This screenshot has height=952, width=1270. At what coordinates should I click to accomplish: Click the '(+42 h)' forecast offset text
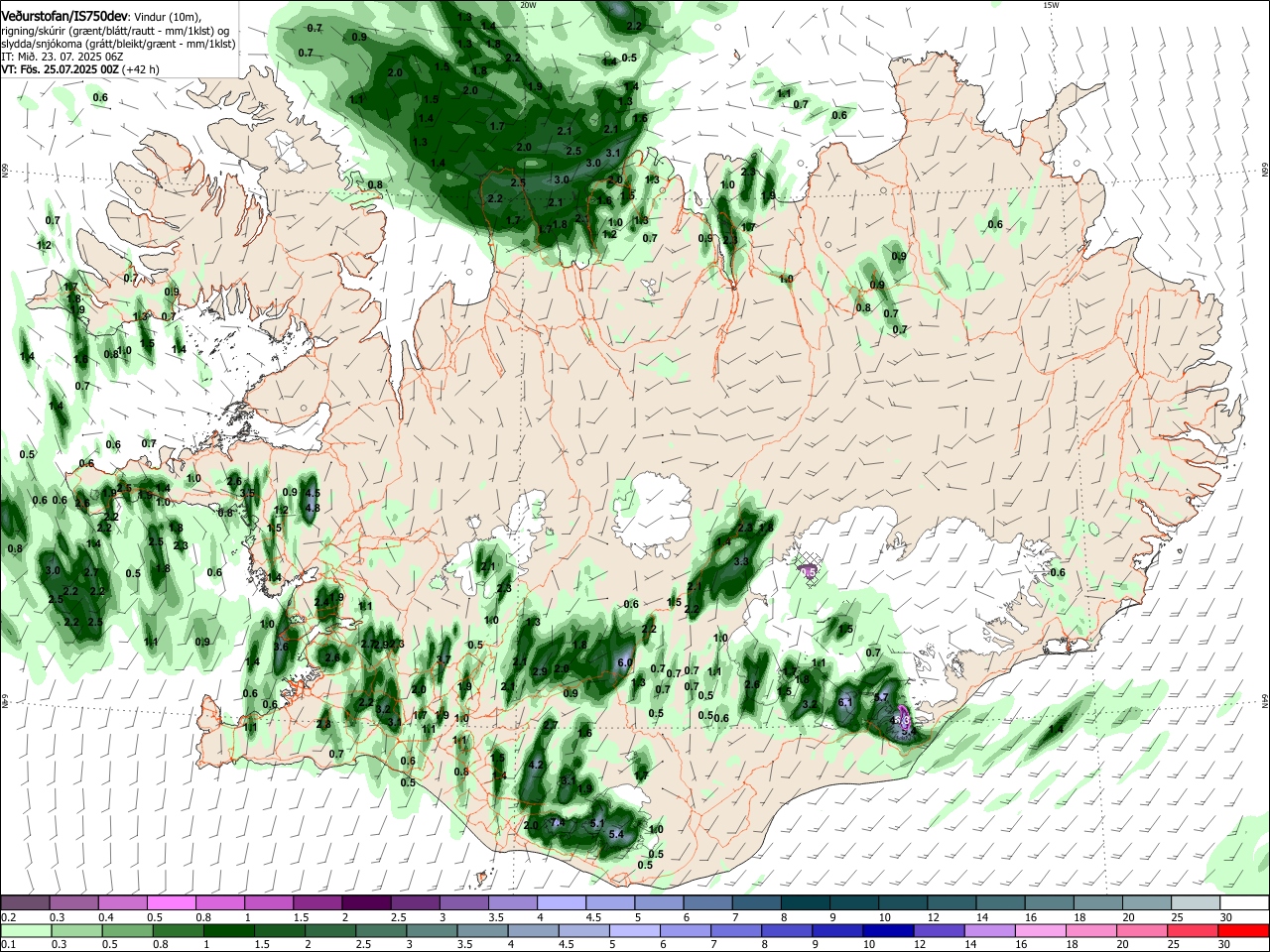pyautogui.click(x=141, y=70)
